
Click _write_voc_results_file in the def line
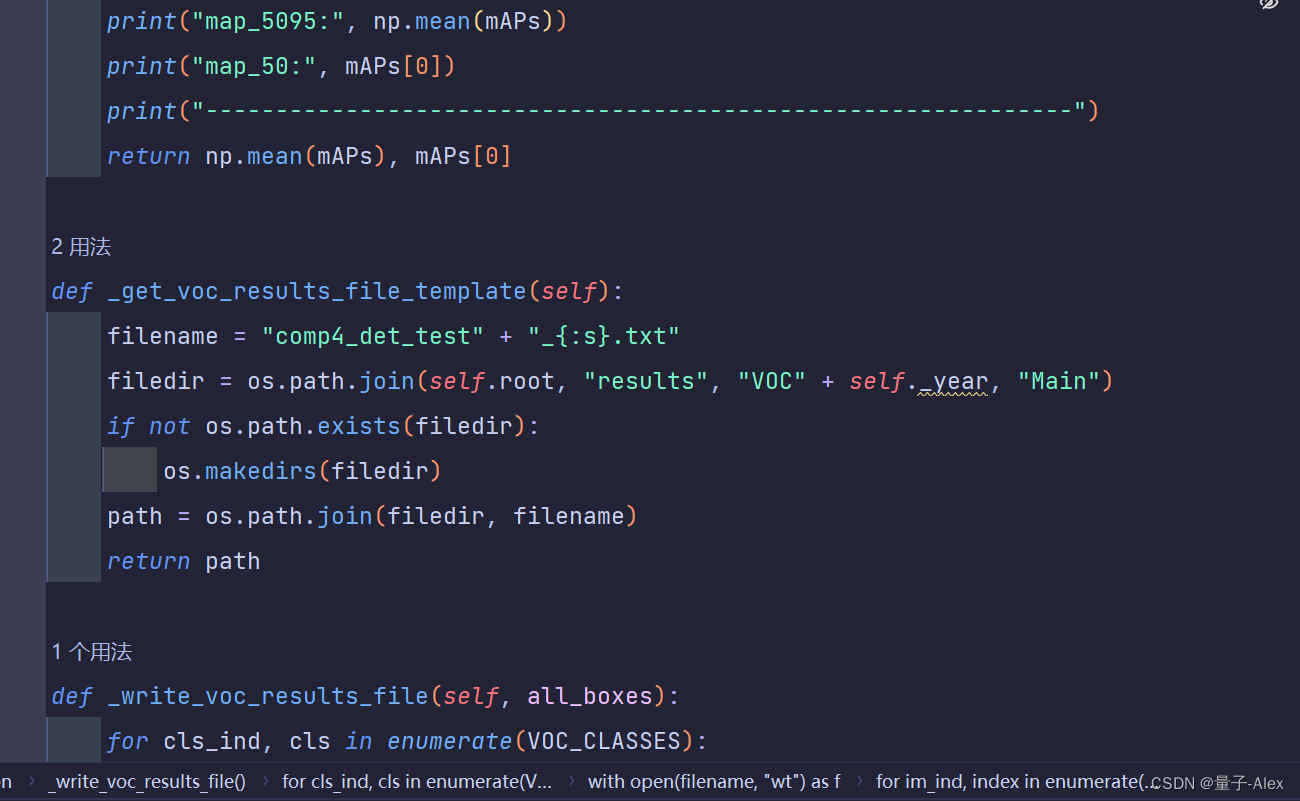tap(268, 696)
